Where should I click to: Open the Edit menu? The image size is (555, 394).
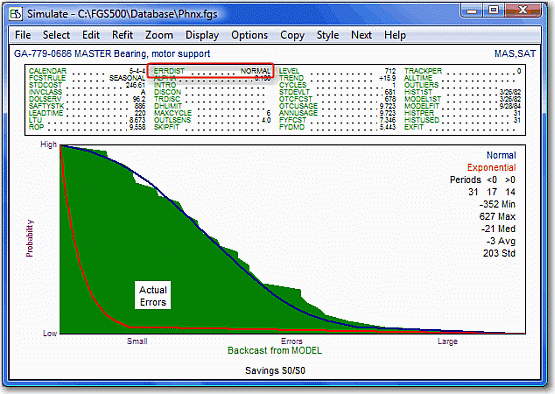91,35
